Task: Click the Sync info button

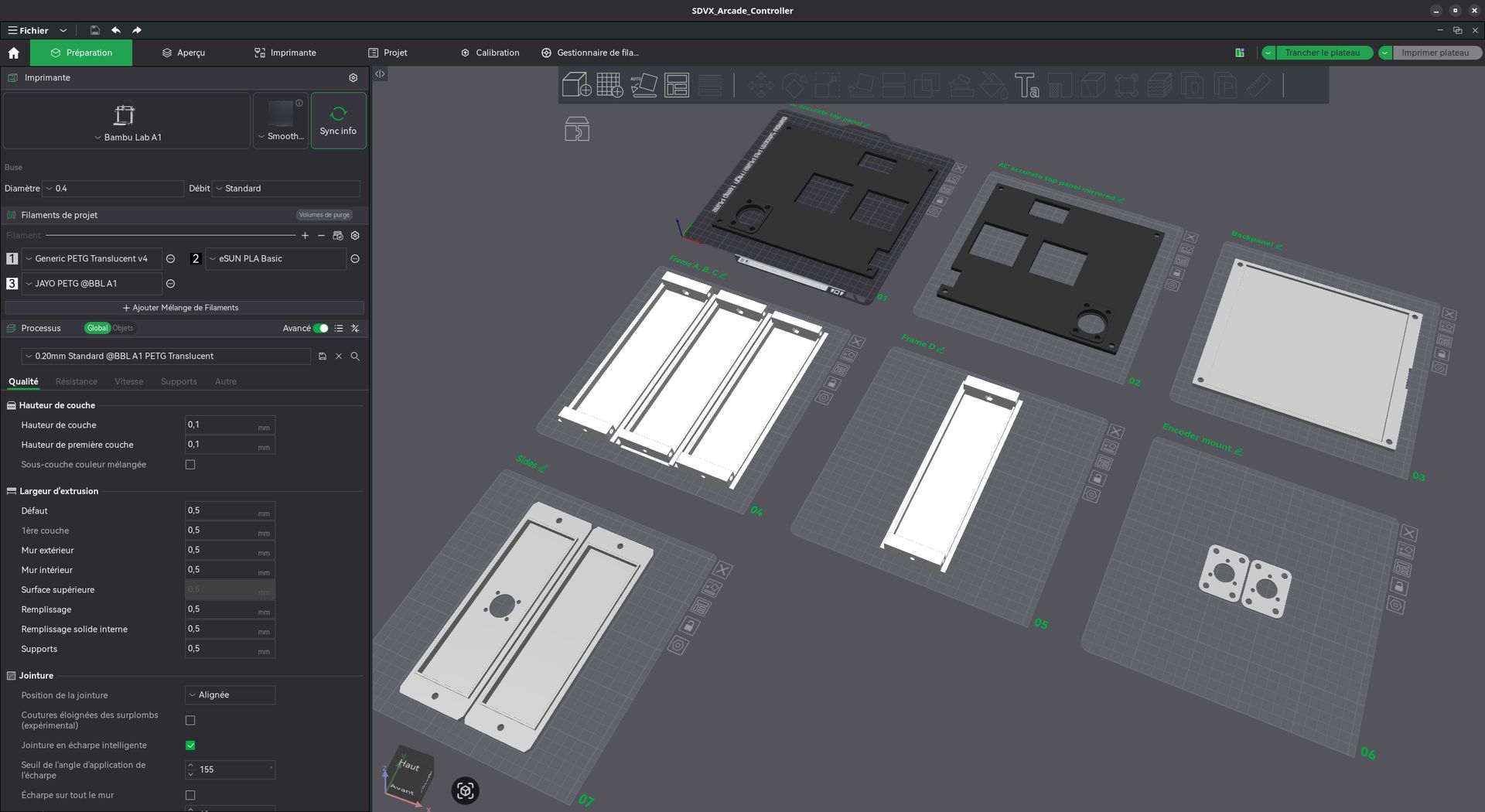Action: tap(338, 121)
